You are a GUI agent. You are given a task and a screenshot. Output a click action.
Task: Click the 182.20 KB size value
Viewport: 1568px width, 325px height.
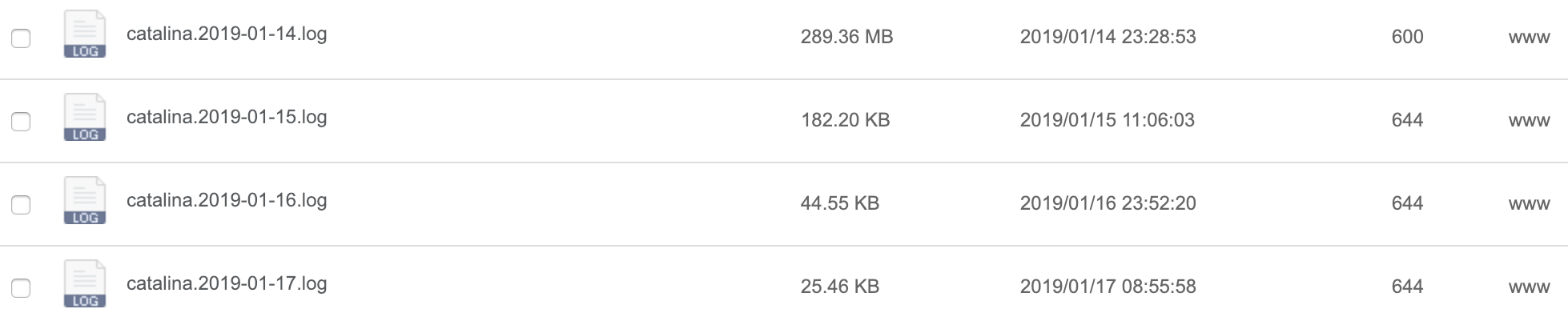click(x=846, y=120)
